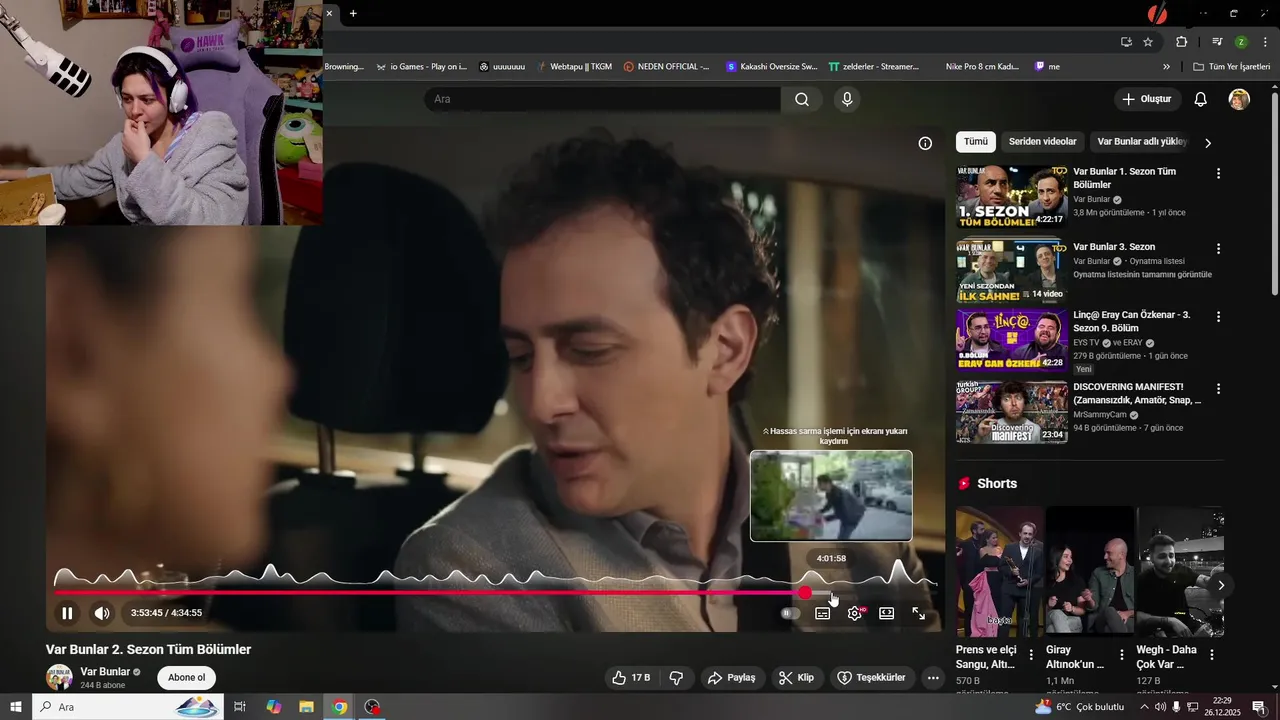Open Linç@ Eray Can Özkenar video title
Viewport: 1280px width, 720px height.
[x=1132, y=321]
